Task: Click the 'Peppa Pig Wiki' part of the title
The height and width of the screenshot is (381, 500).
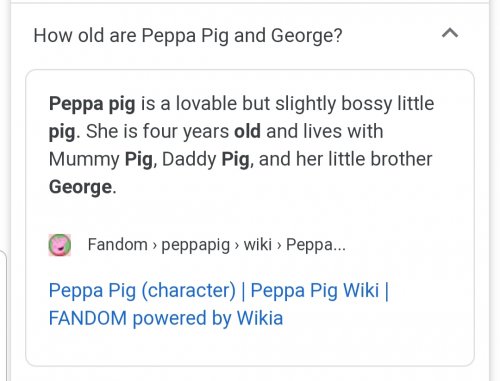Action: click(x=315, y=290)
